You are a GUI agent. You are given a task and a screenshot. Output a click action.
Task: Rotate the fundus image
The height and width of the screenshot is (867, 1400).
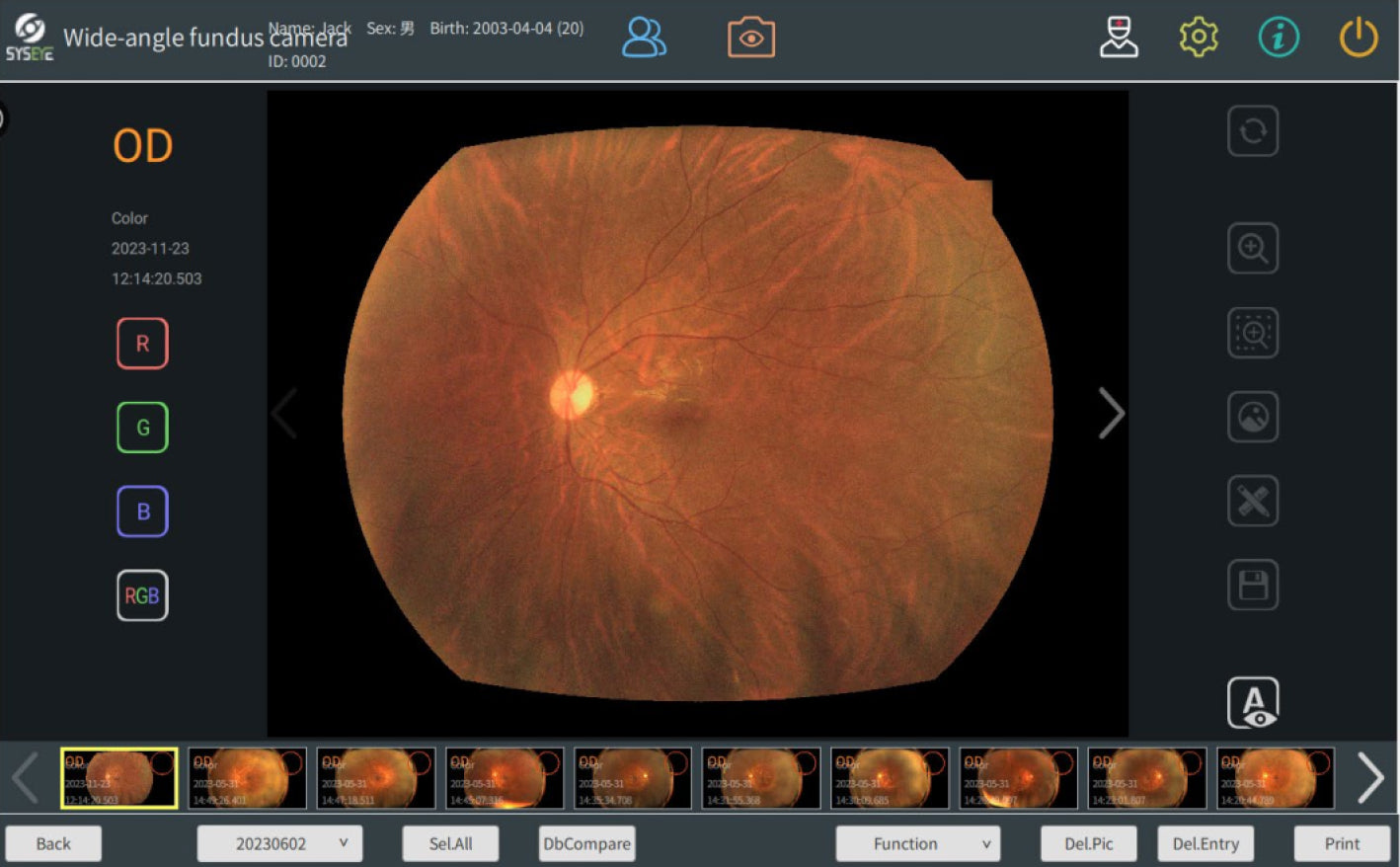coord(1252,131)
